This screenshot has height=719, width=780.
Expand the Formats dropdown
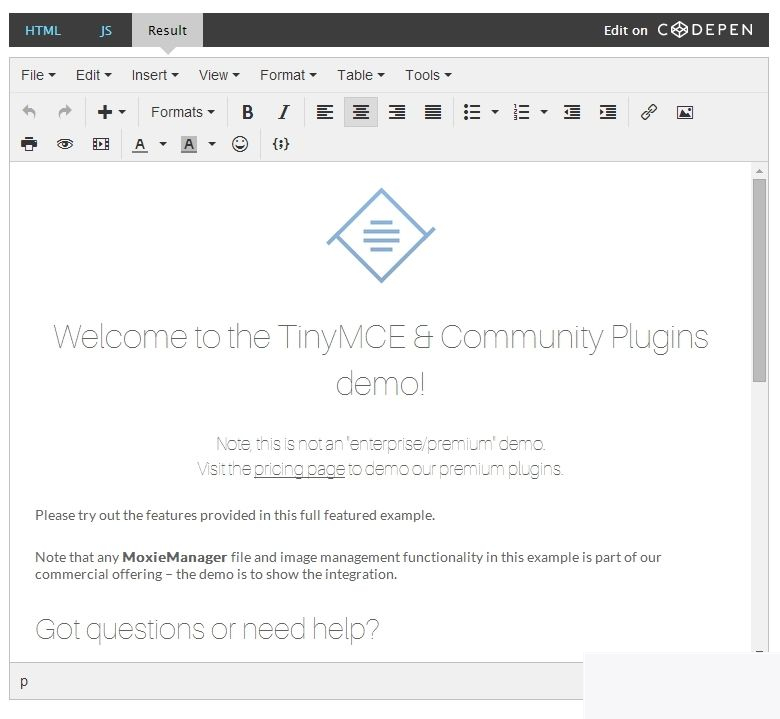point(182,112)
